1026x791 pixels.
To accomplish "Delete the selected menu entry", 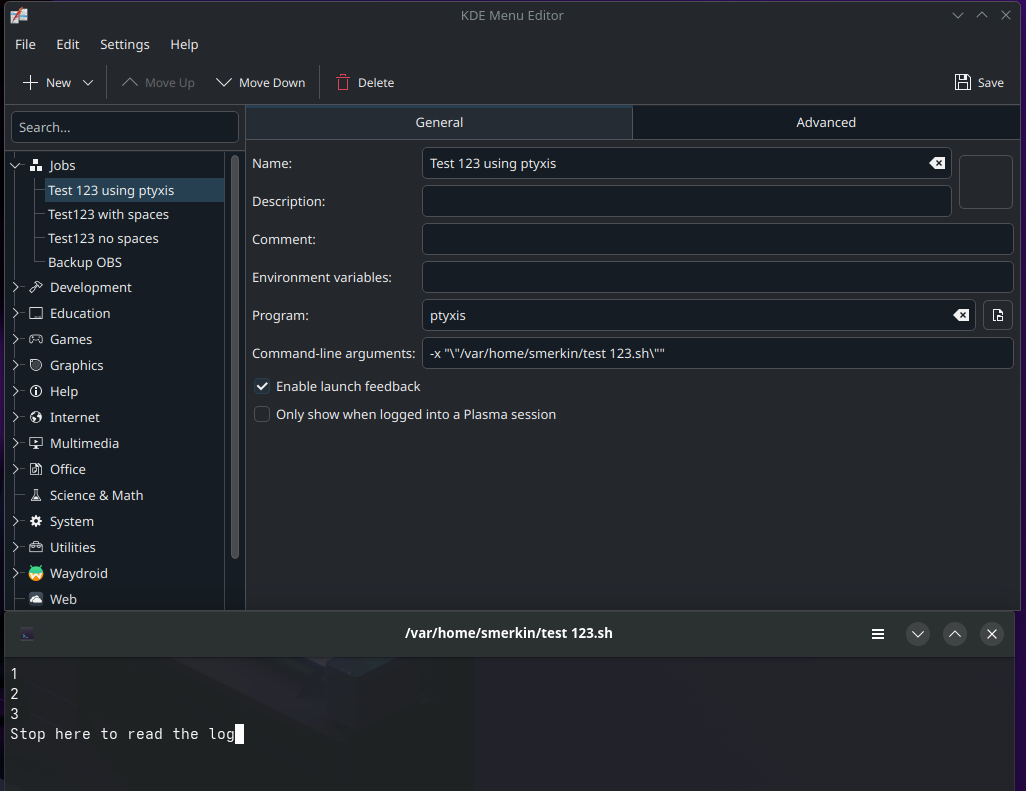I will click(x=364, y=82).
